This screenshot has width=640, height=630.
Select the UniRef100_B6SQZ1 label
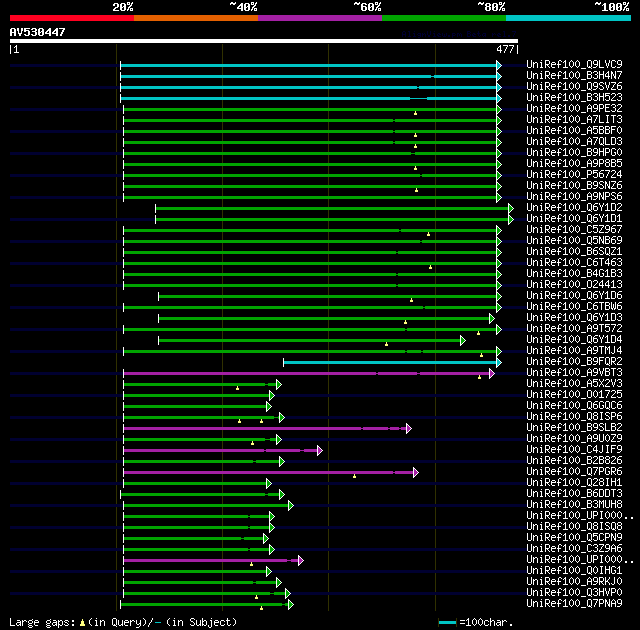[x=574, y=252]
